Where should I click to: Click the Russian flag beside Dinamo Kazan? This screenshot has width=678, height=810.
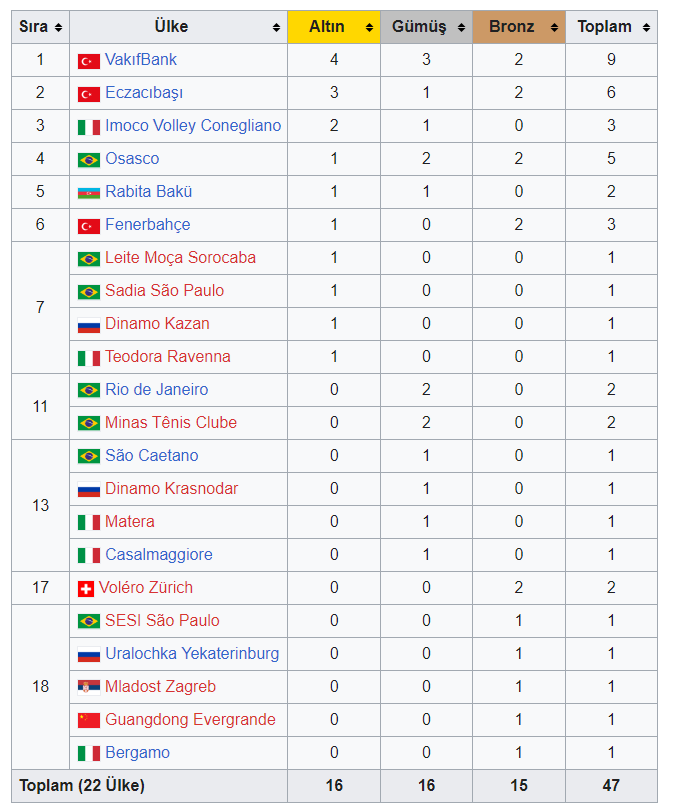click(x=88, y=325)
